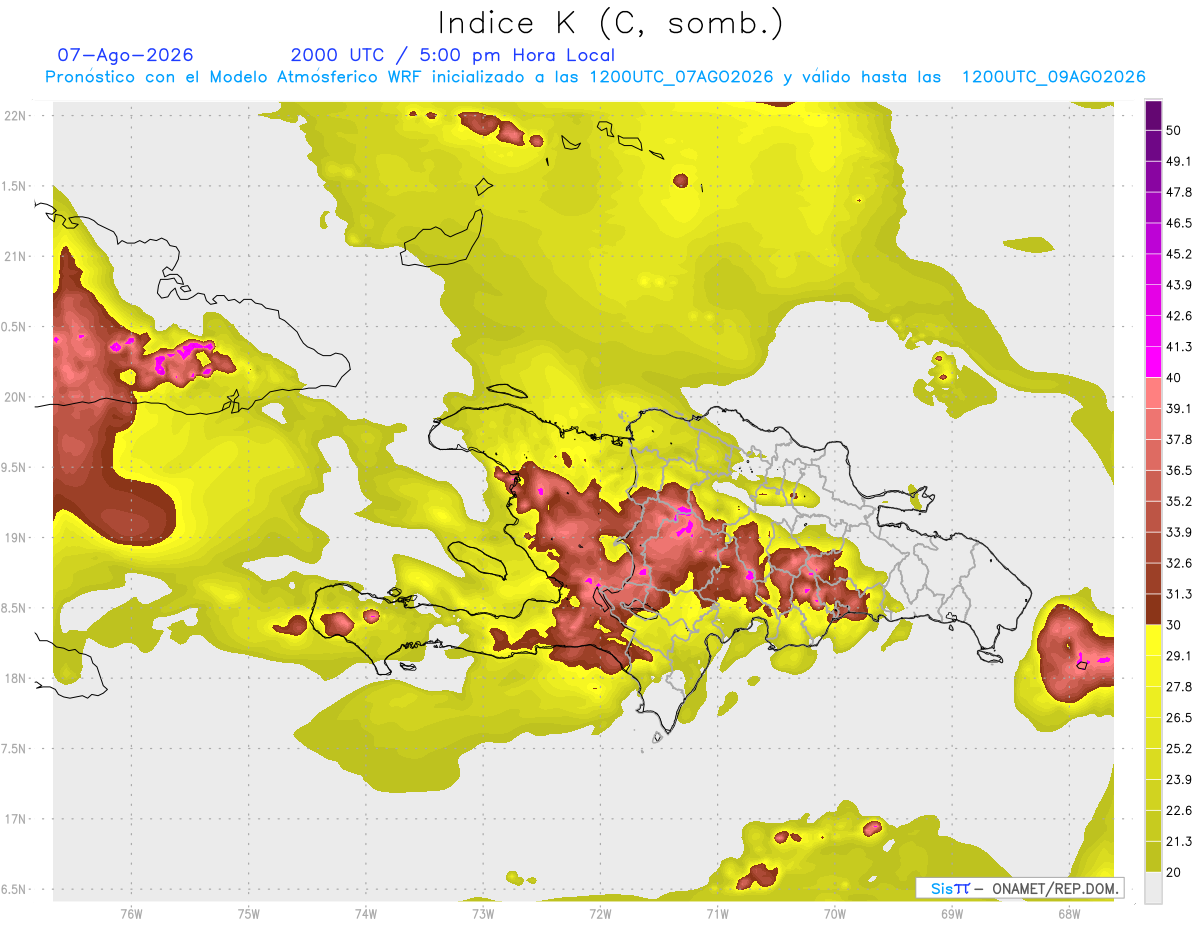Select the "07-Ago-2026" date label
The image size is (1200, 927).
125,55
